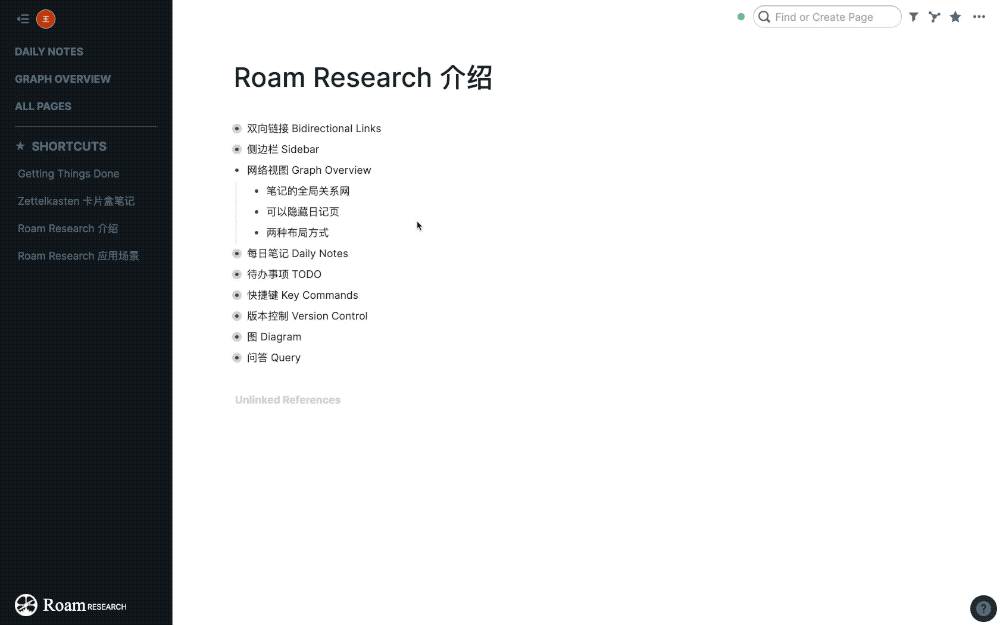
Task: Open the Roam Research 应用场景 shortcut
Action: point(78,256)
